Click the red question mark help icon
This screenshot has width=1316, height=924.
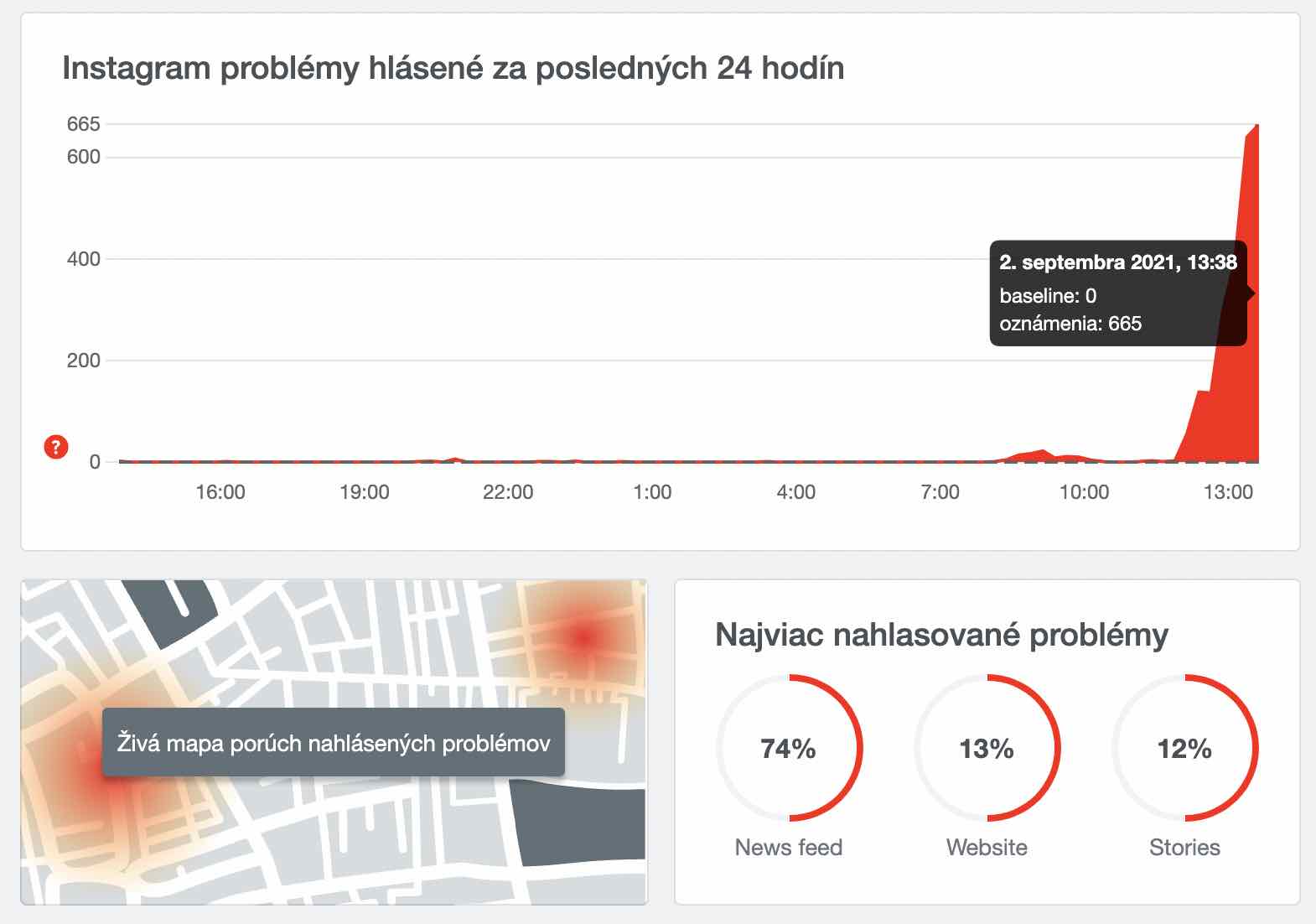point(55,447)
